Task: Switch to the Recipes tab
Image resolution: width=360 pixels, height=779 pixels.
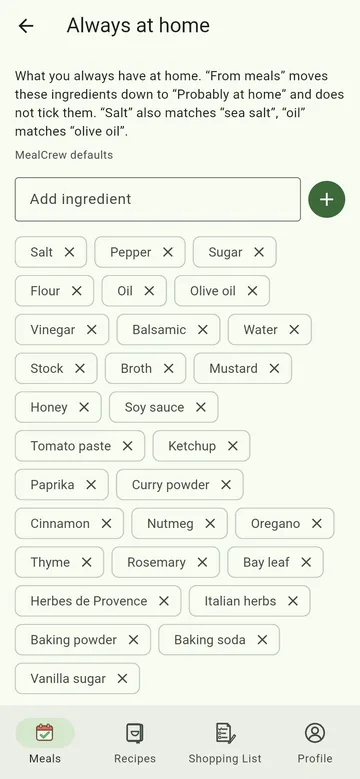Action: pos(135,742)
